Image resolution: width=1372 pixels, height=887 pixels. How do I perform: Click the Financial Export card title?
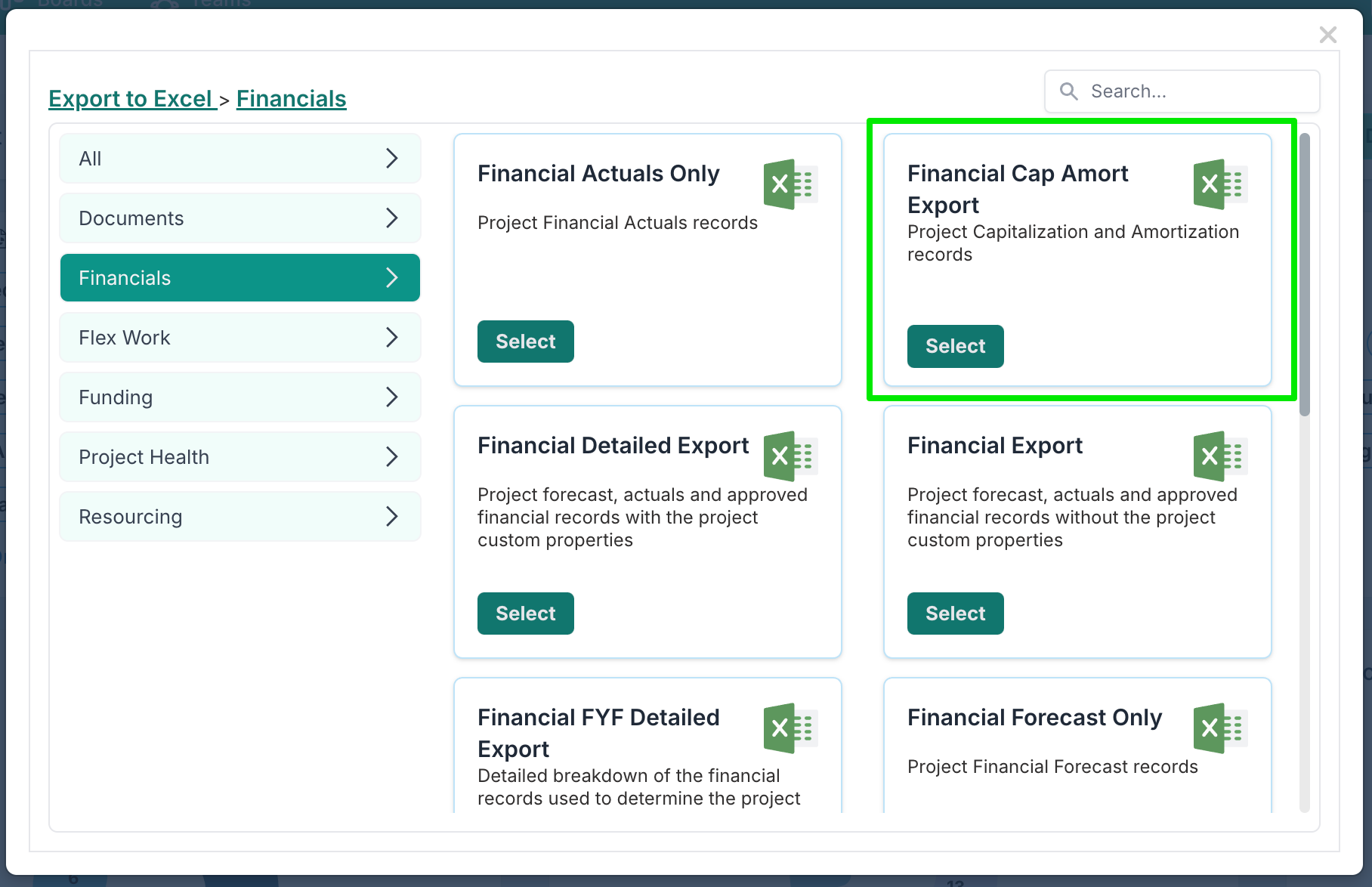(995, 446)
